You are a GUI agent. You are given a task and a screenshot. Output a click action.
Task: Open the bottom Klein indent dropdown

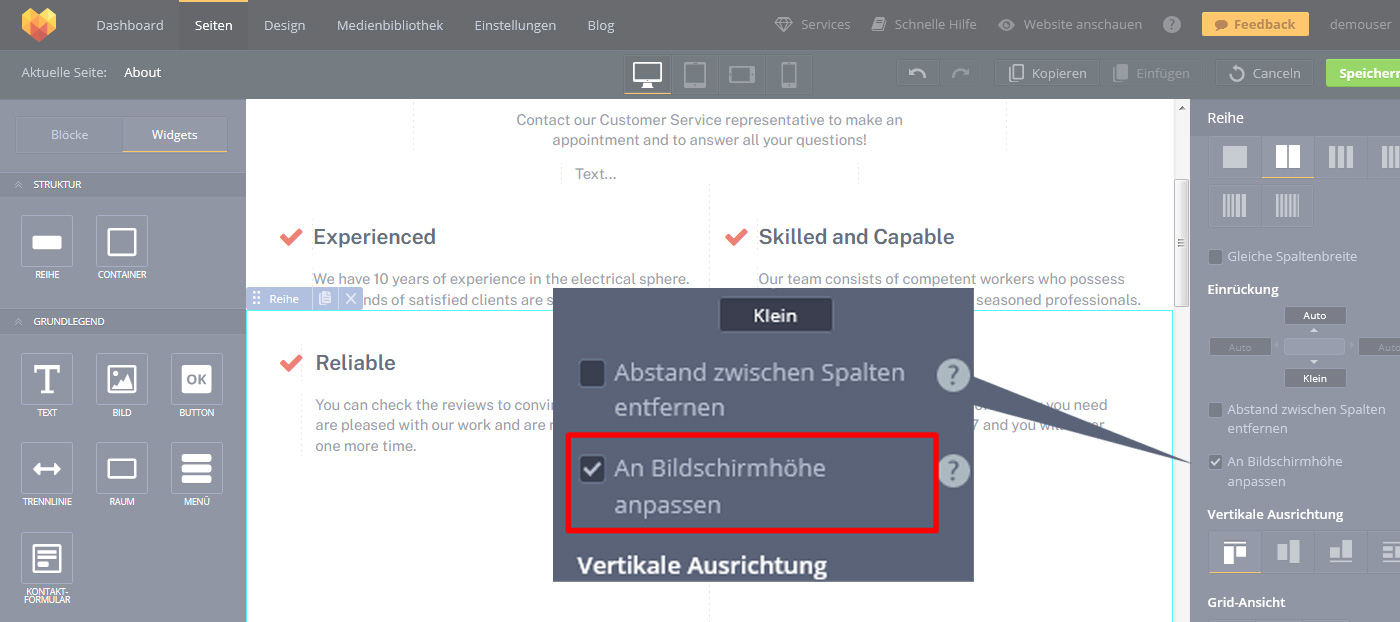(1314, 378)
